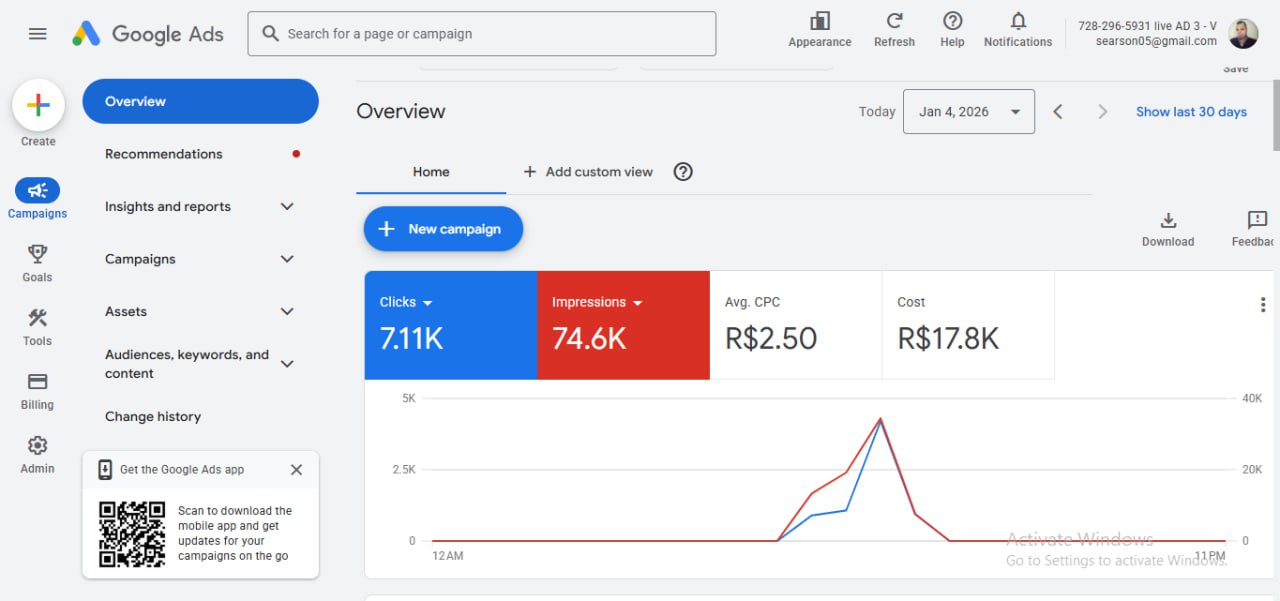Open the scorecard three-dot menu
This screenshot has height=601, width=1280.
tap(1263, 305)
